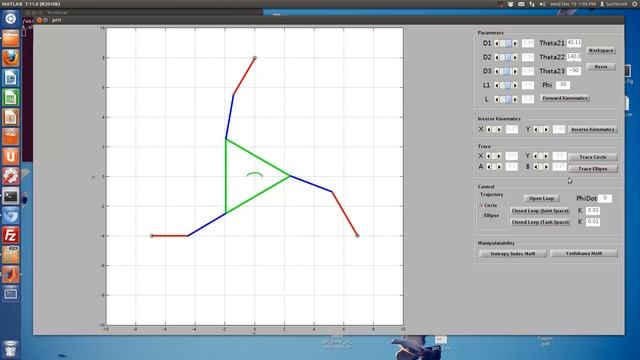Screen dimensions: 640x360
Task: Click Task Space gain K field
Action: pos(593,222)
